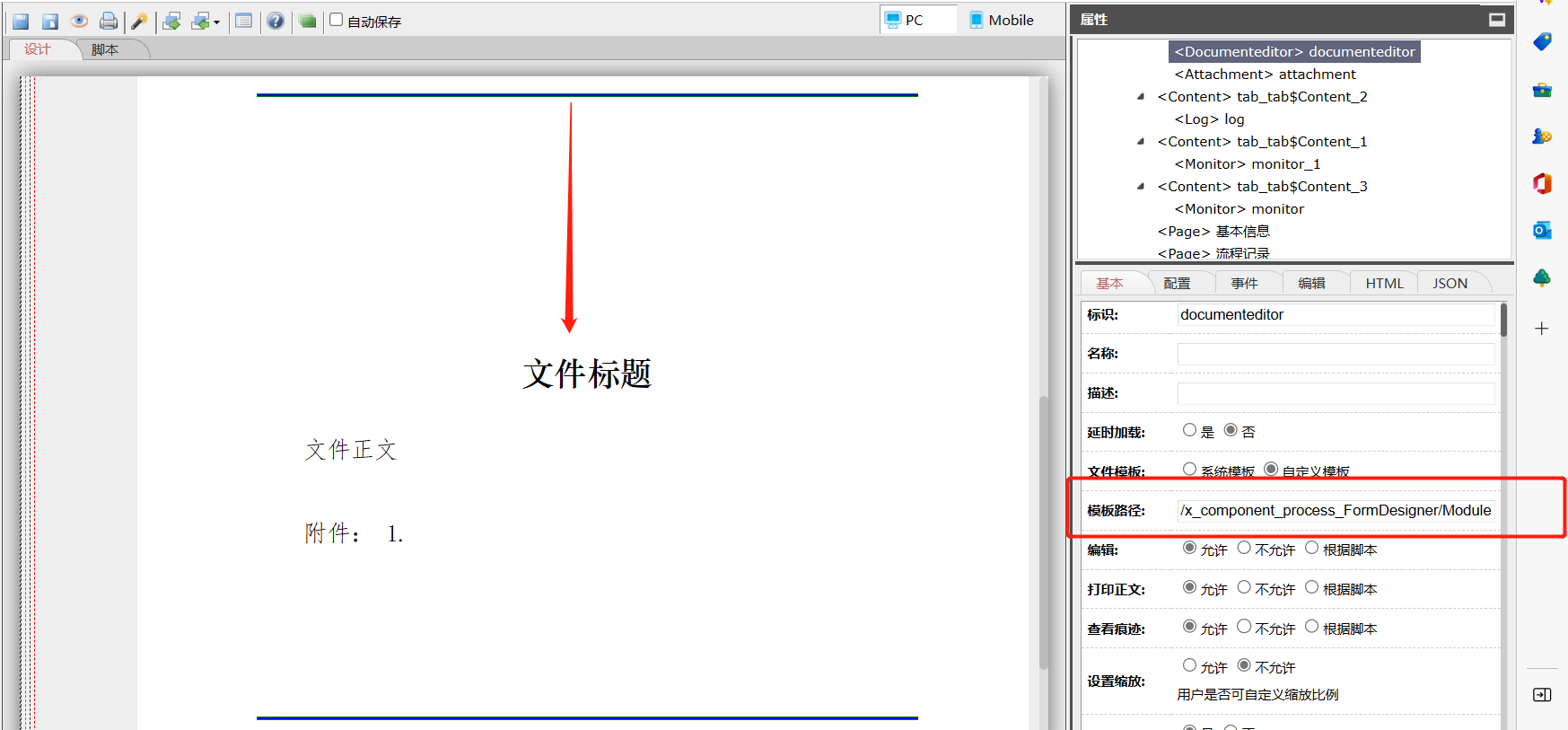Open the toolbox icon in browser sidebar
Screen dimensions: 1568x730
click(1542, 90)
